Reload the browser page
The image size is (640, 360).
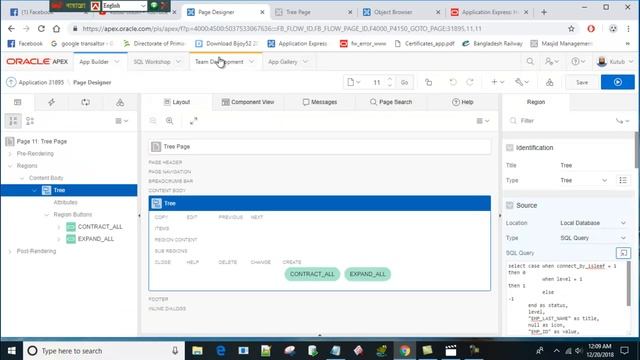[x=41, y=29]
